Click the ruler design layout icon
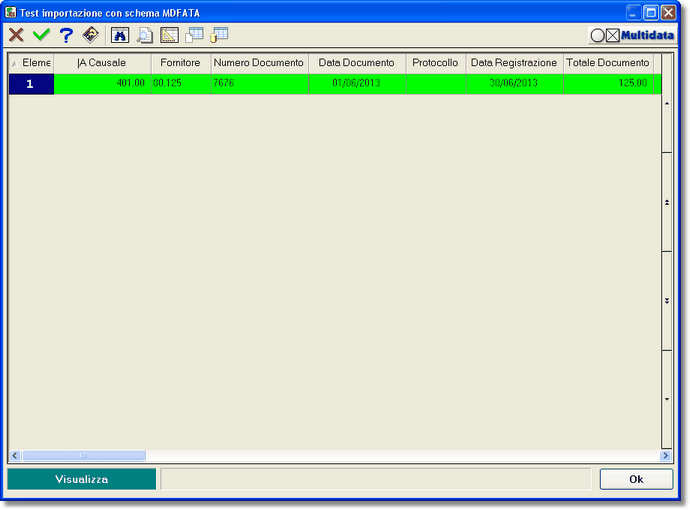This screenshot has height=510, width=690. 170,35
